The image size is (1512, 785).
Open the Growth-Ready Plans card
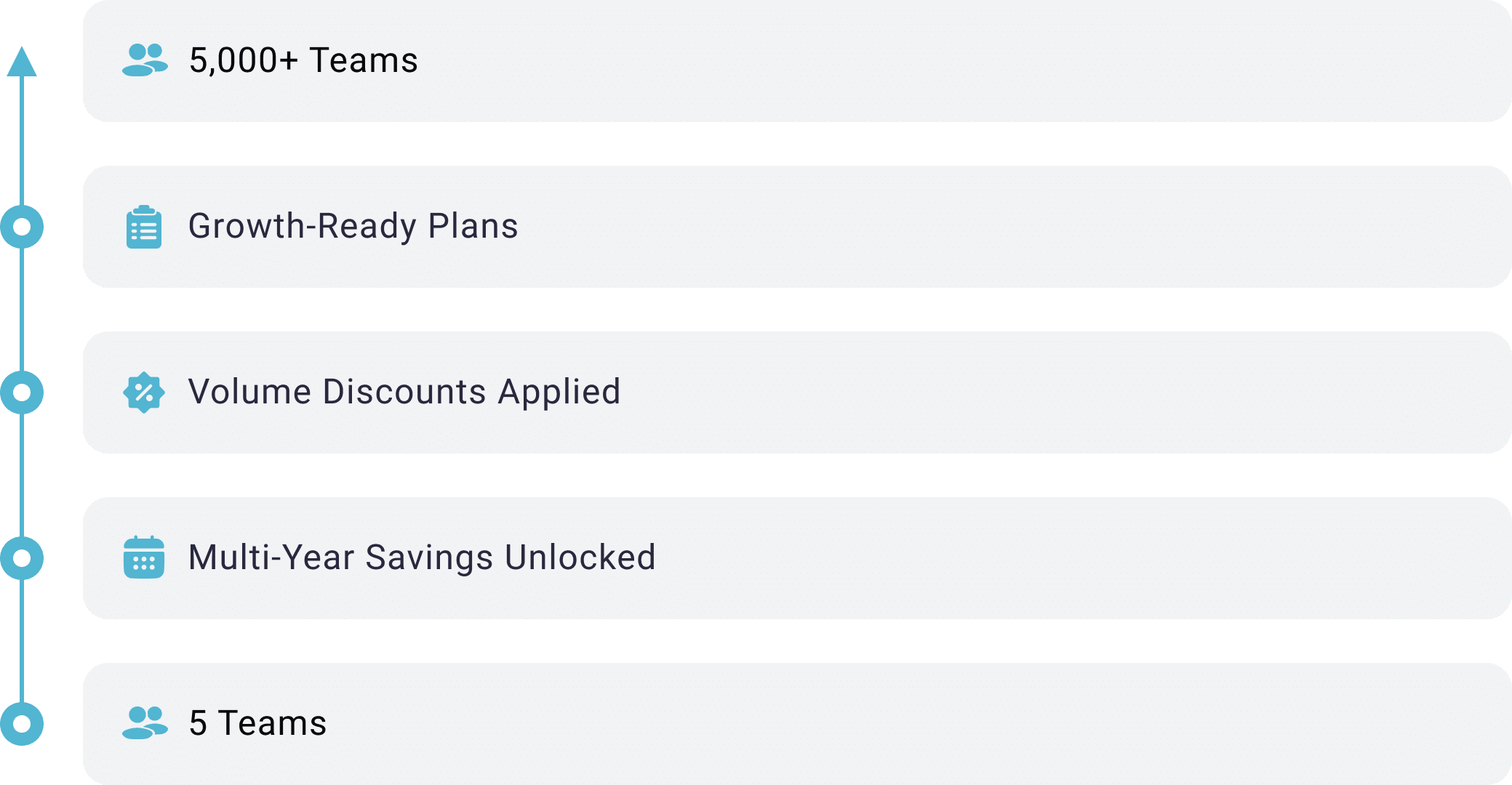point(797,227)
